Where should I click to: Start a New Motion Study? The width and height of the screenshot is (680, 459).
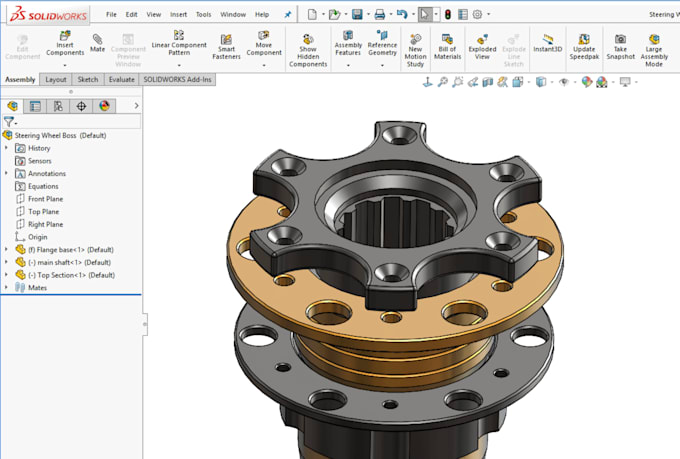tap(415, 51)
